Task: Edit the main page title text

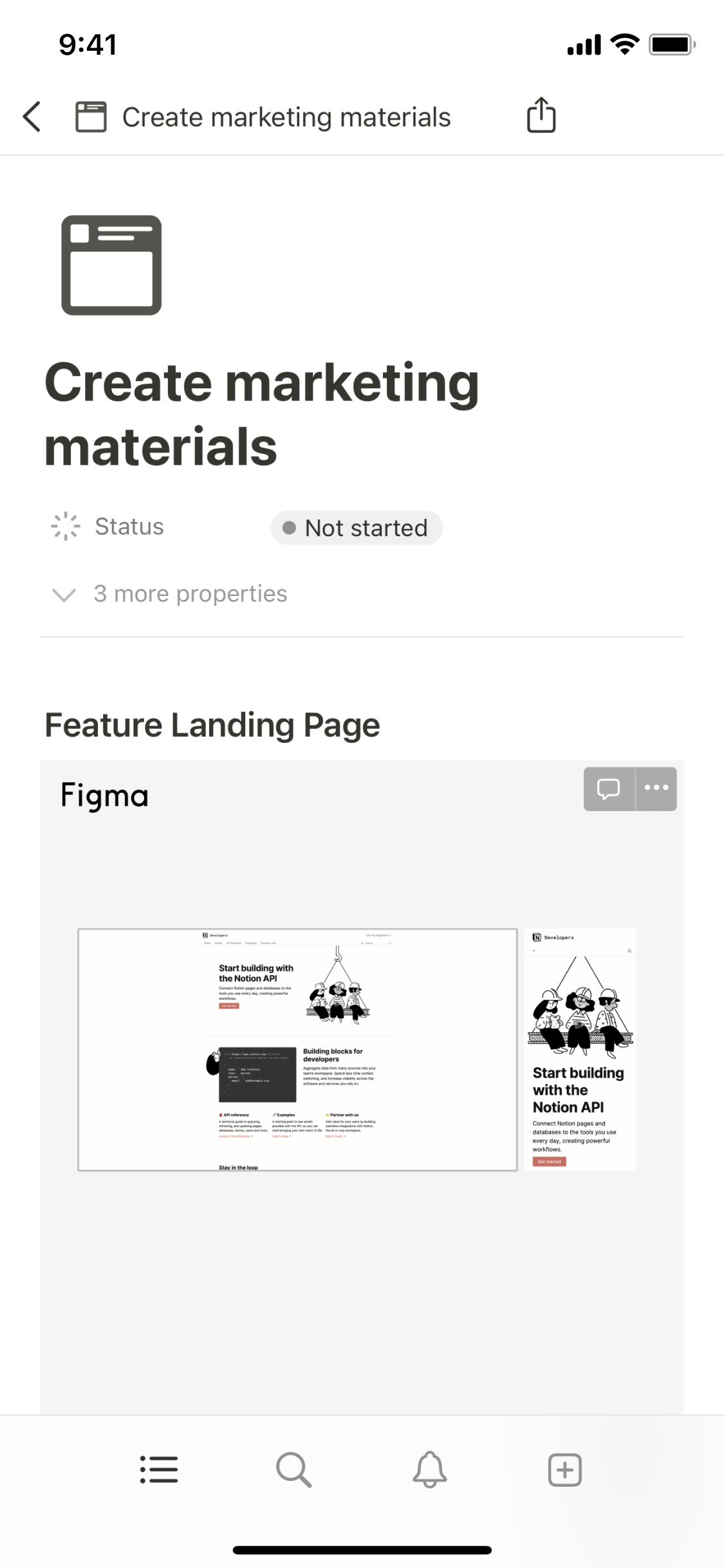Action: 261,414
